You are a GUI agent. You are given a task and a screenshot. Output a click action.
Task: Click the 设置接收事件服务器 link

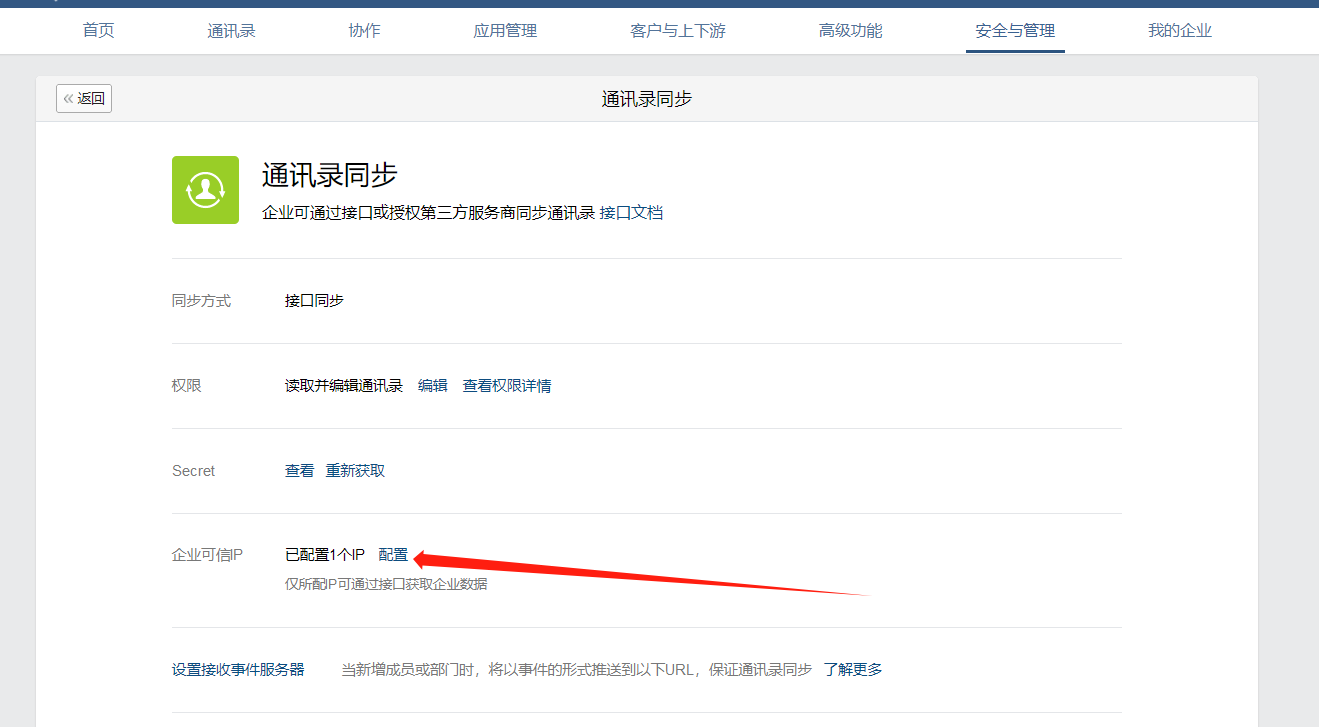pos(238,670)
